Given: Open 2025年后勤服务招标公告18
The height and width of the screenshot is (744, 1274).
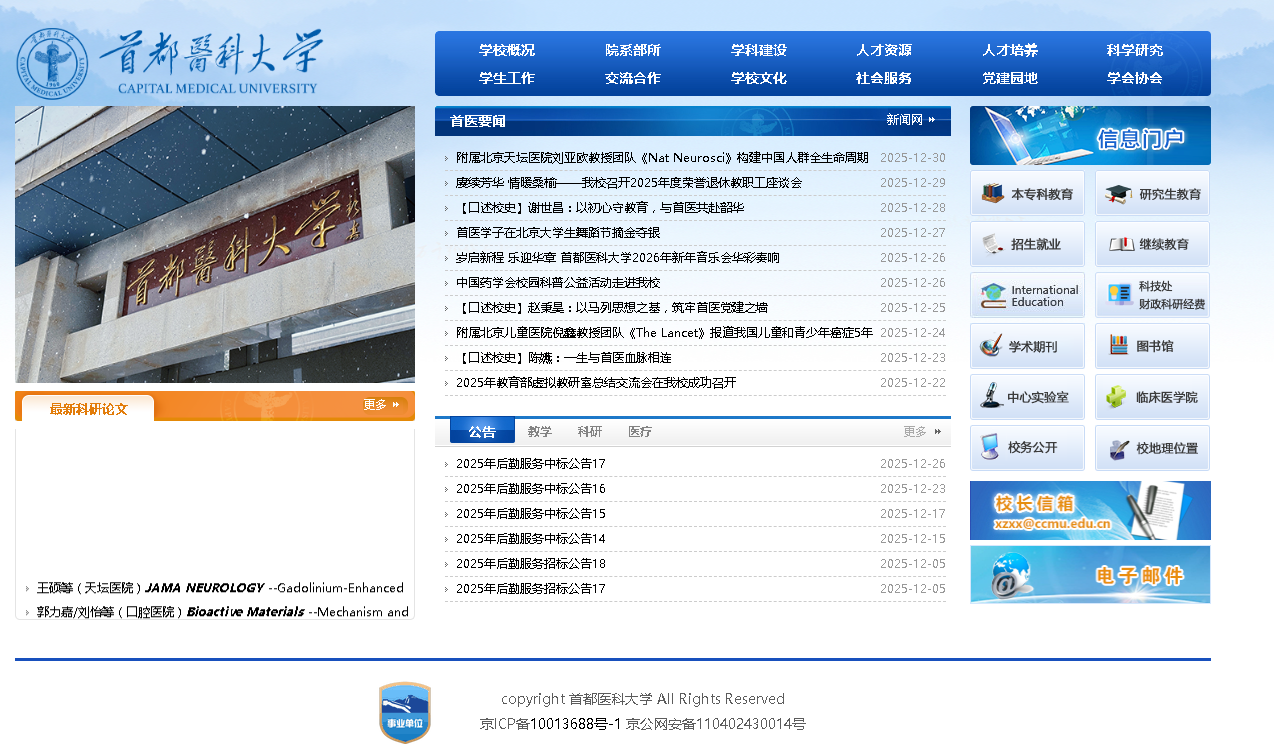Looking at the screenshot, I should (x=531, y=564).
